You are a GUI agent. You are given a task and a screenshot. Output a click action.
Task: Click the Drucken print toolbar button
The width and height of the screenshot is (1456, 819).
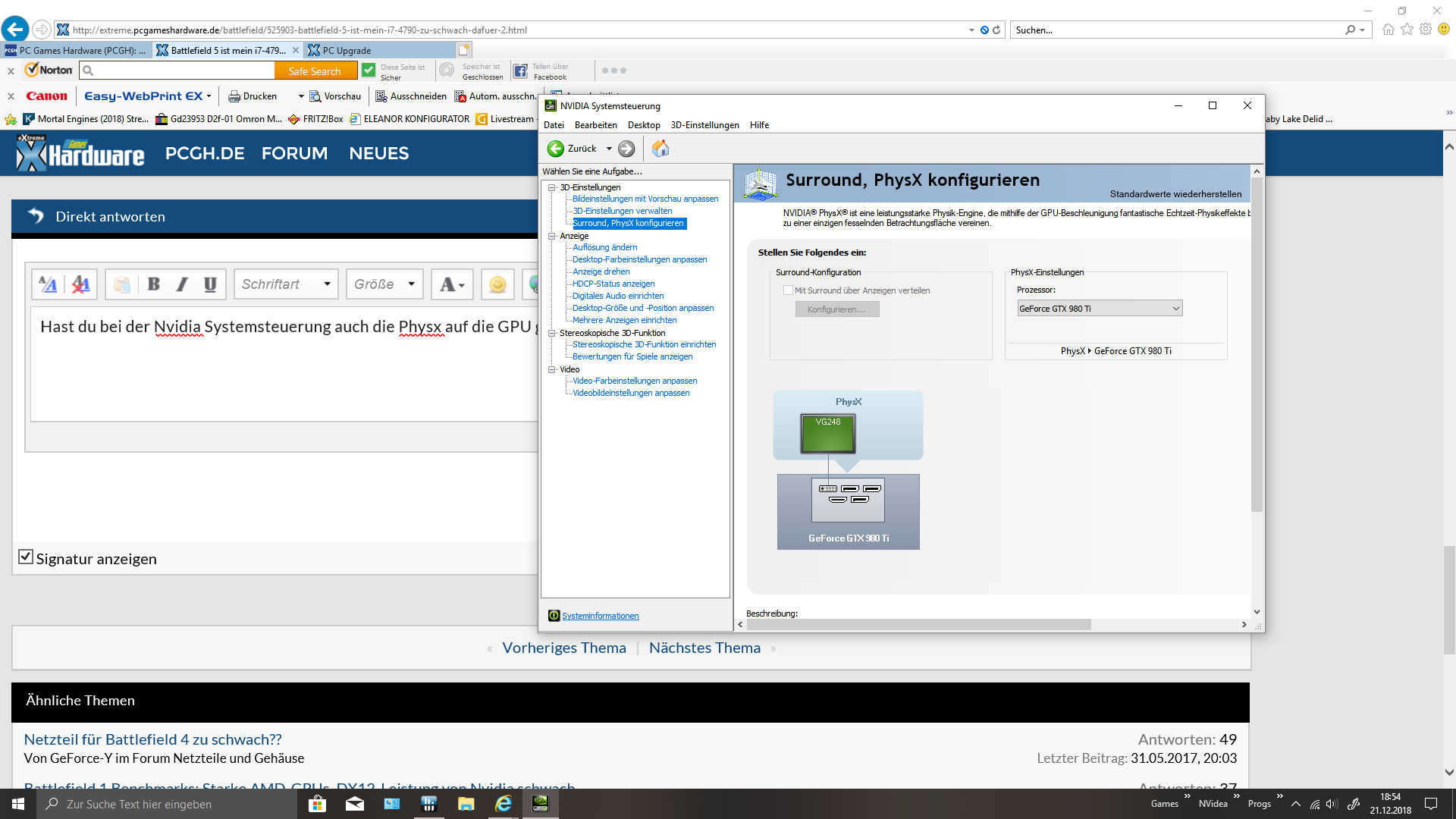253,96
